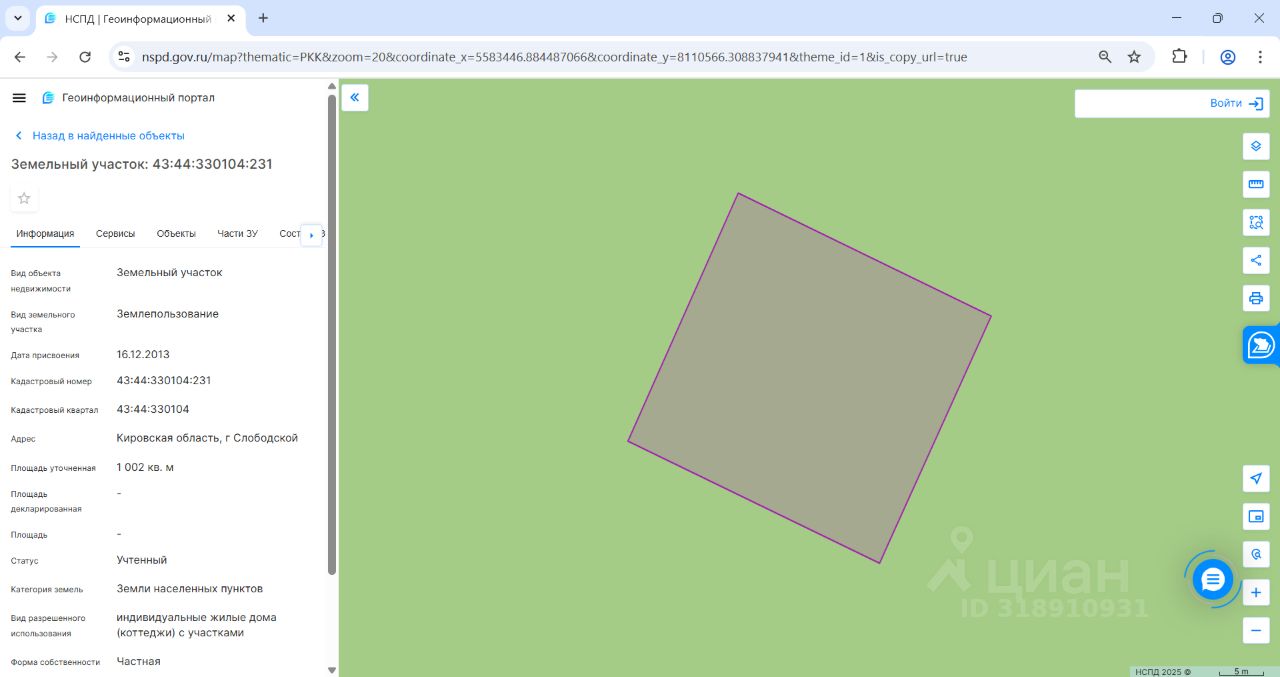Viewport: 1280px width, 677px height.
Task: Open the Chrome three-dot menu
Action: (1260, 57)
